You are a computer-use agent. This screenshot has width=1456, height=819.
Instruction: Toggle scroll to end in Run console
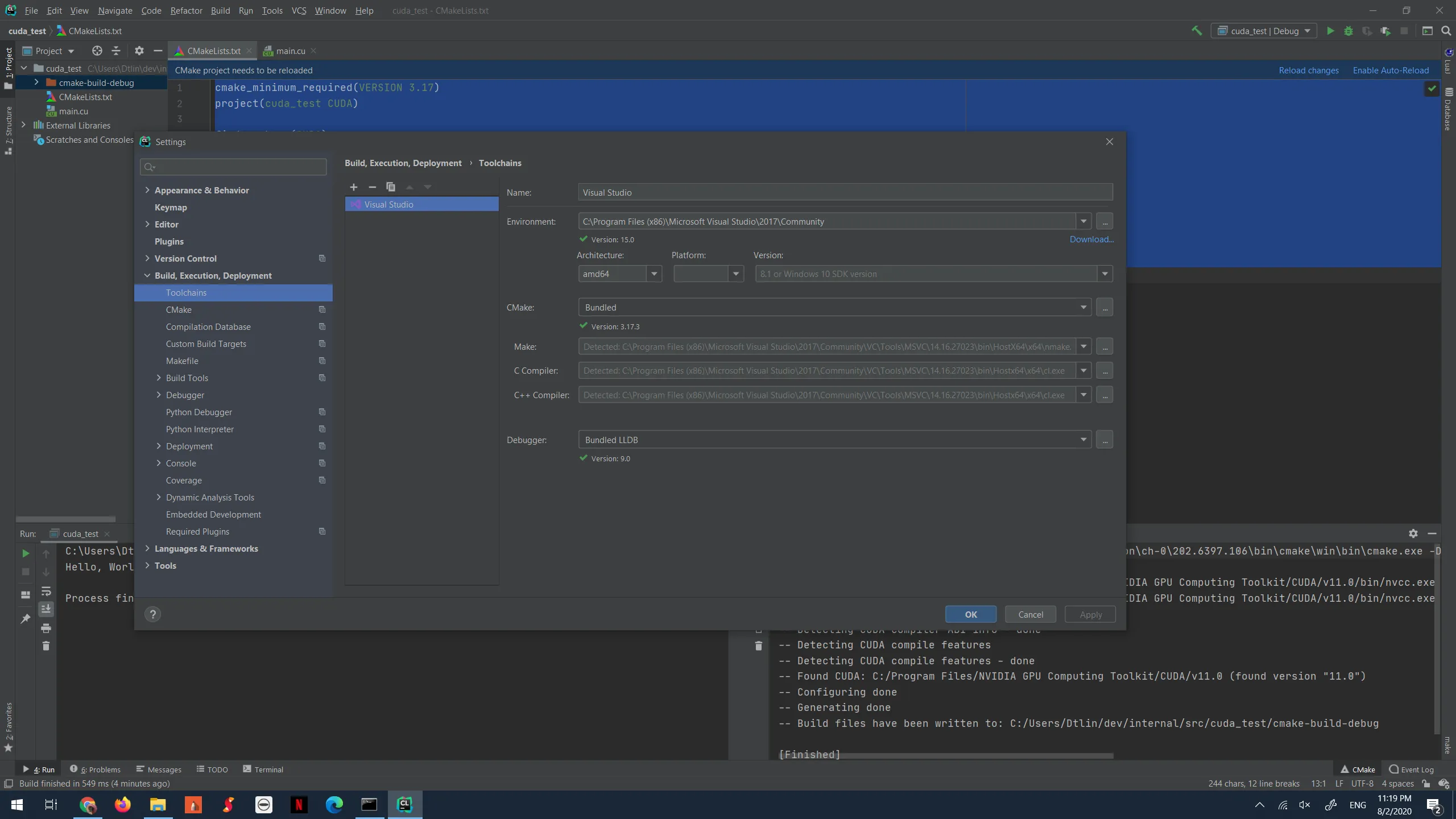point(46,609)
